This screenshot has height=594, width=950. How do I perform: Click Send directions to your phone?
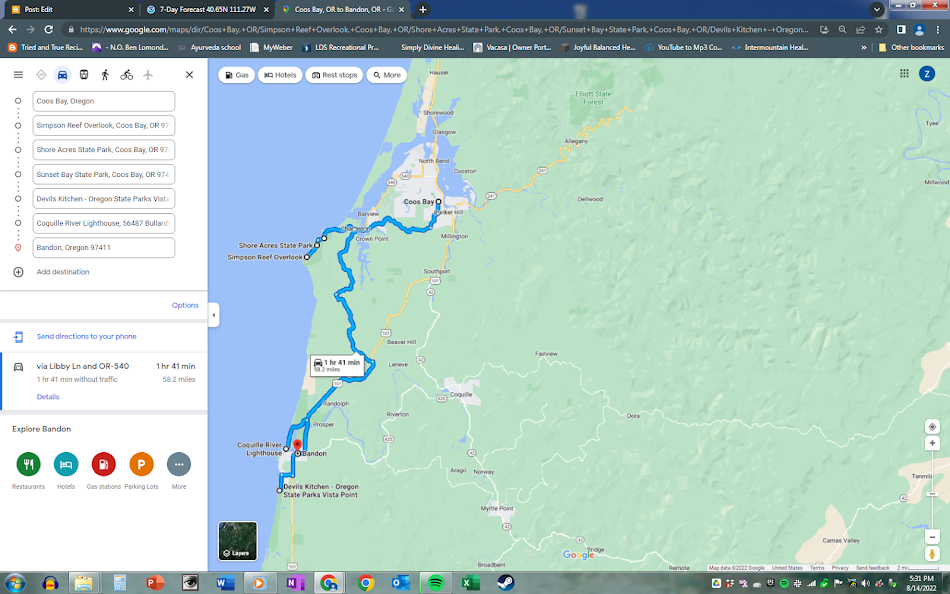click(x=86, y=336)
